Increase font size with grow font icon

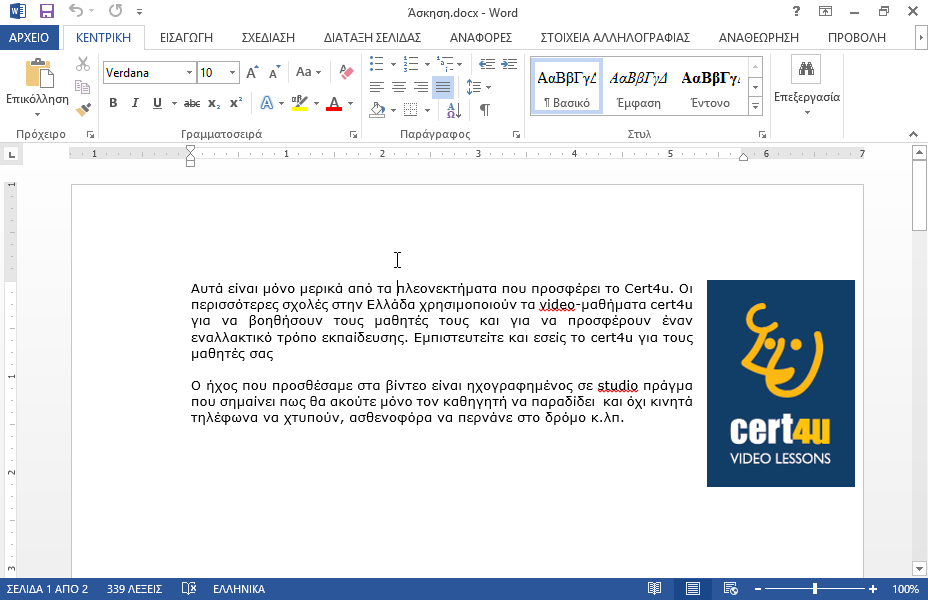252,72
